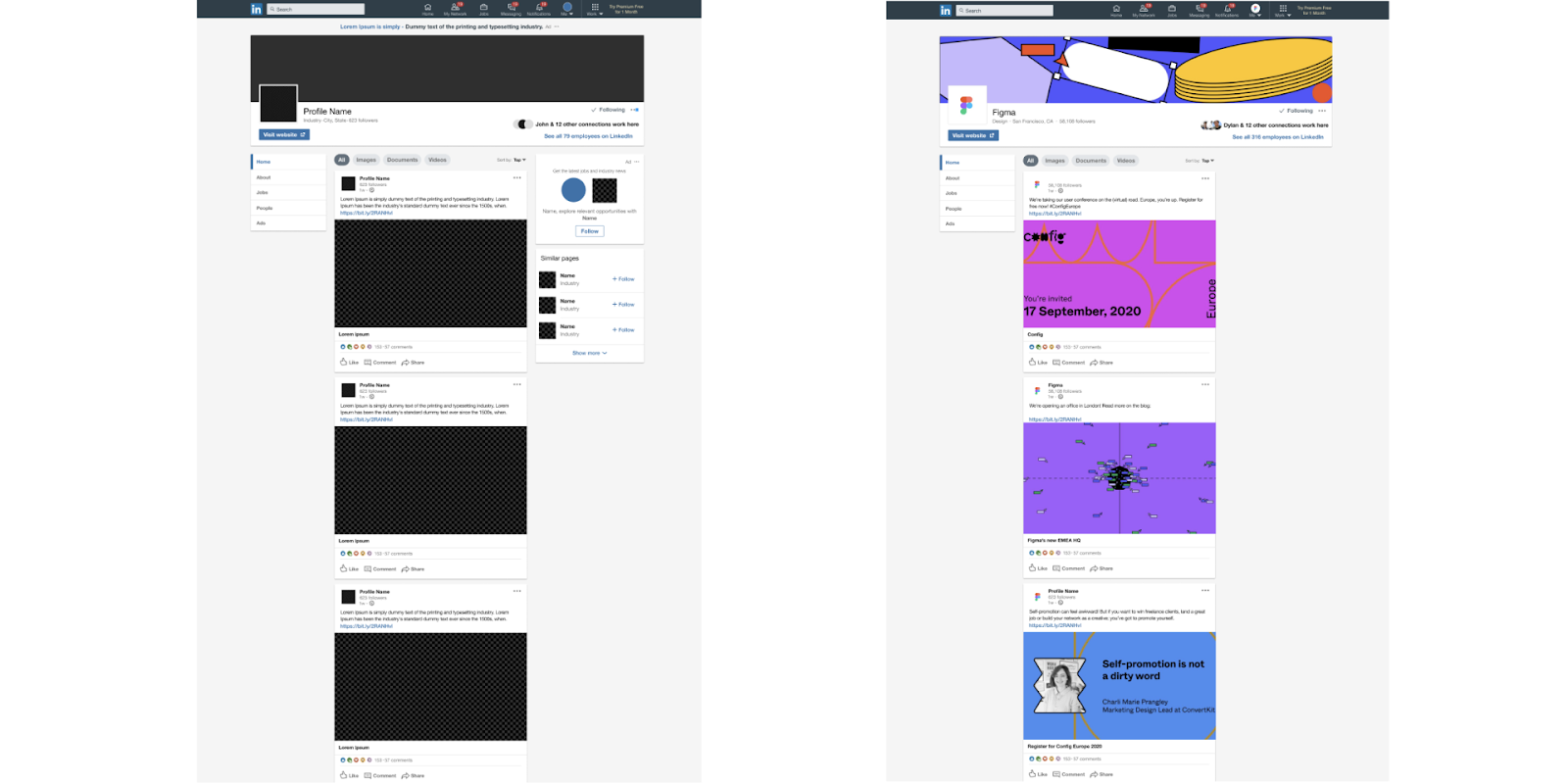Open the Me dropdown on the Figma page
Viewport: 1568px width, 784px height.
pos(1255,10)
